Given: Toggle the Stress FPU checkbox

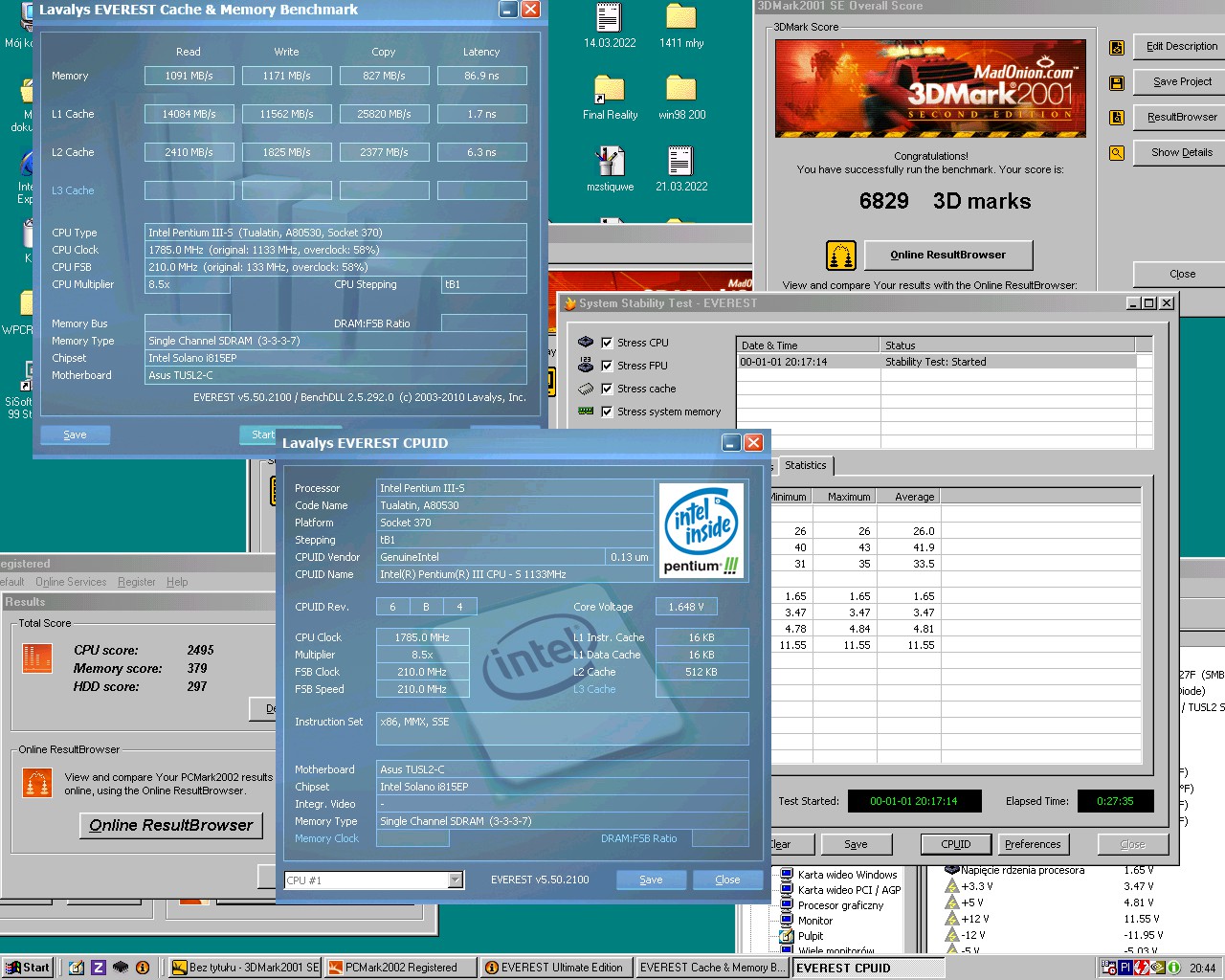Looking at the screenshot, I should [607, 366].
